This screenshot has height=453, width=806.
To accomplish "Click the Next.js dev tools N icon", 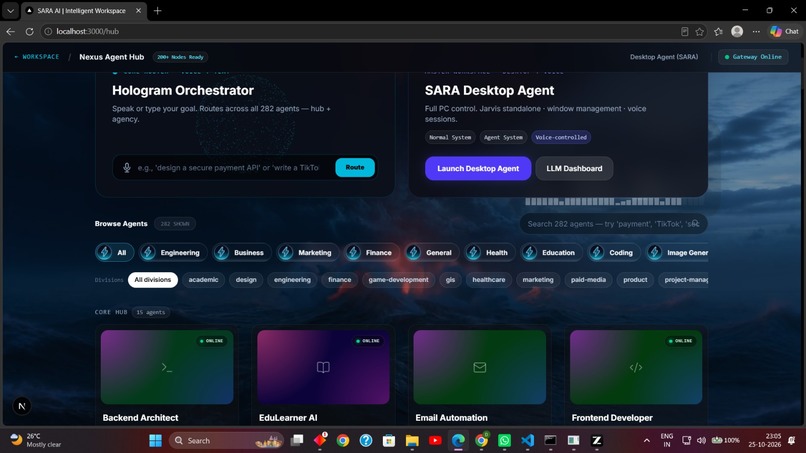I will coord(22,406).
